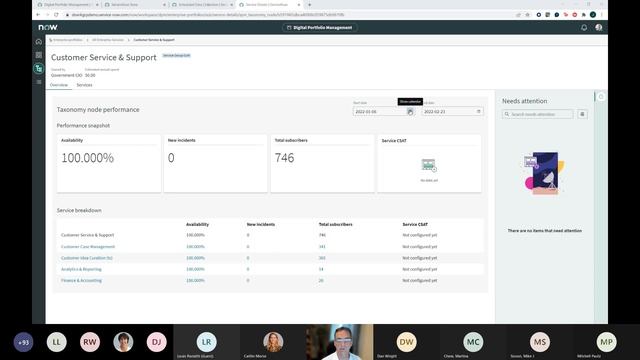This screenshot has height=360, width=640.
Task: Show calendar for the end date
Action: click(479, 111)
